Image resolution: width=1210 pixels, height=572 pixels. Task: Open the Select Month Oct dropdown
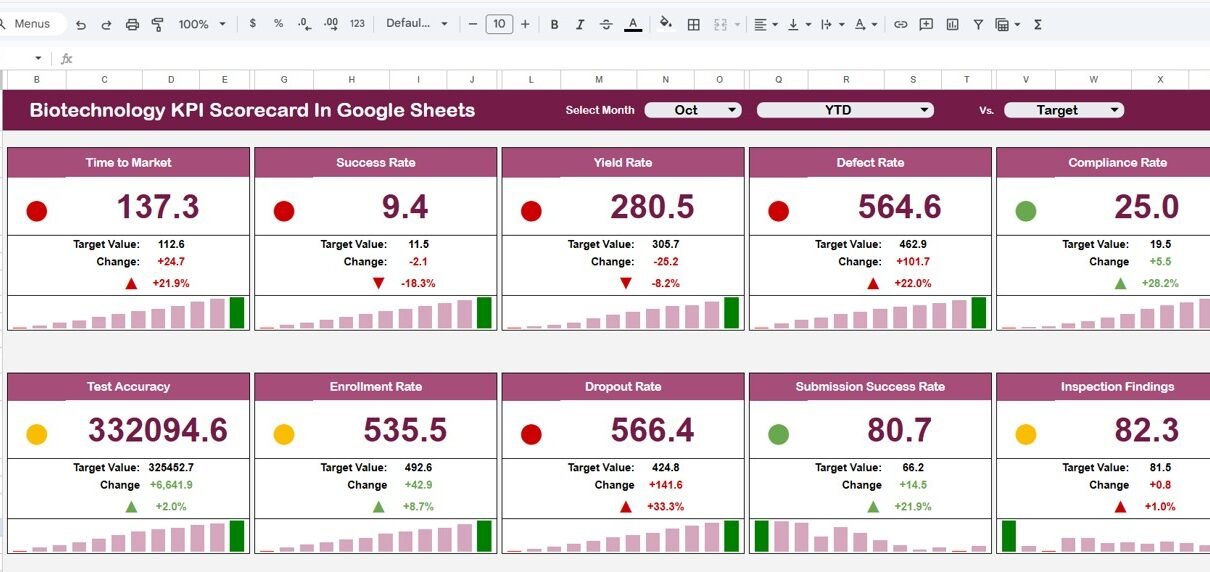(693, 110)
